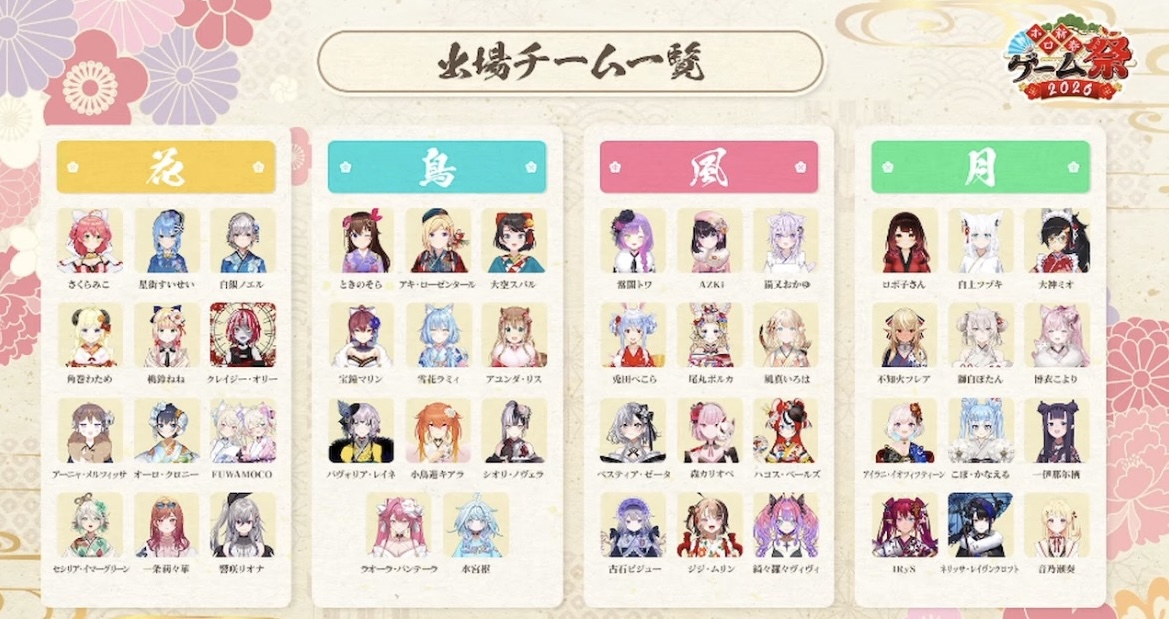Select the ときのそら portrait
This screenshot has width=1169, height=619.
362,241
